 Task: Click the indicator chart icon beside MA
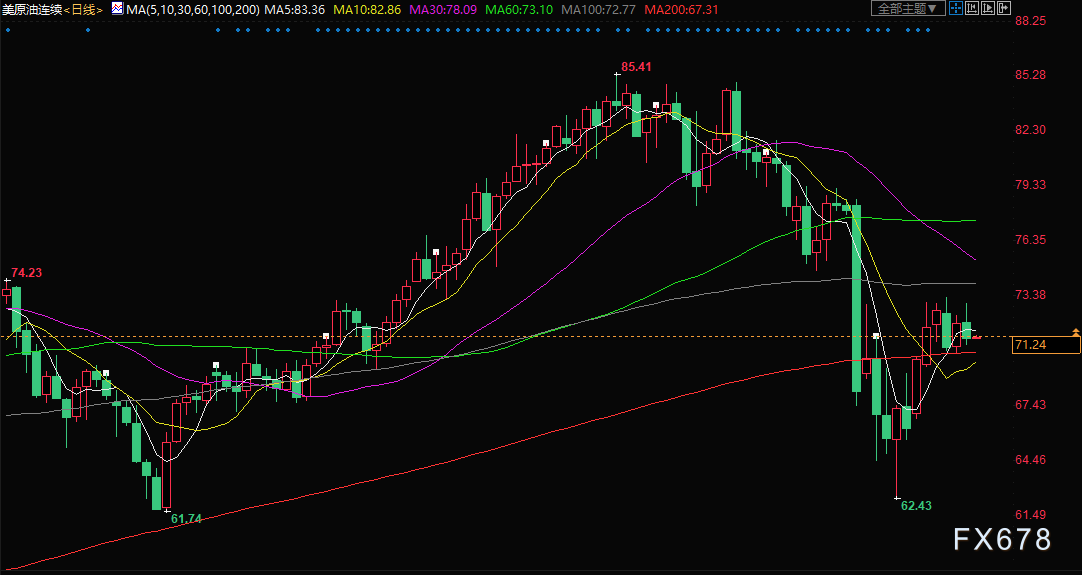[117, 9]
